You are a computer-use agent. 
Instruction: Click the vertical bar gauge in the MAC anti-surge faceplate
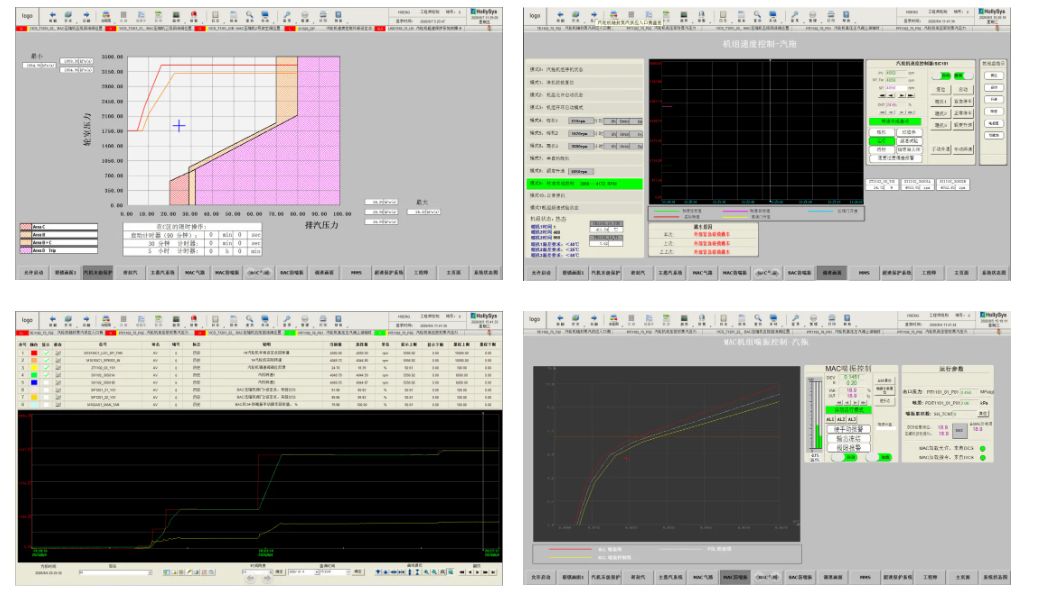[814, 416]
